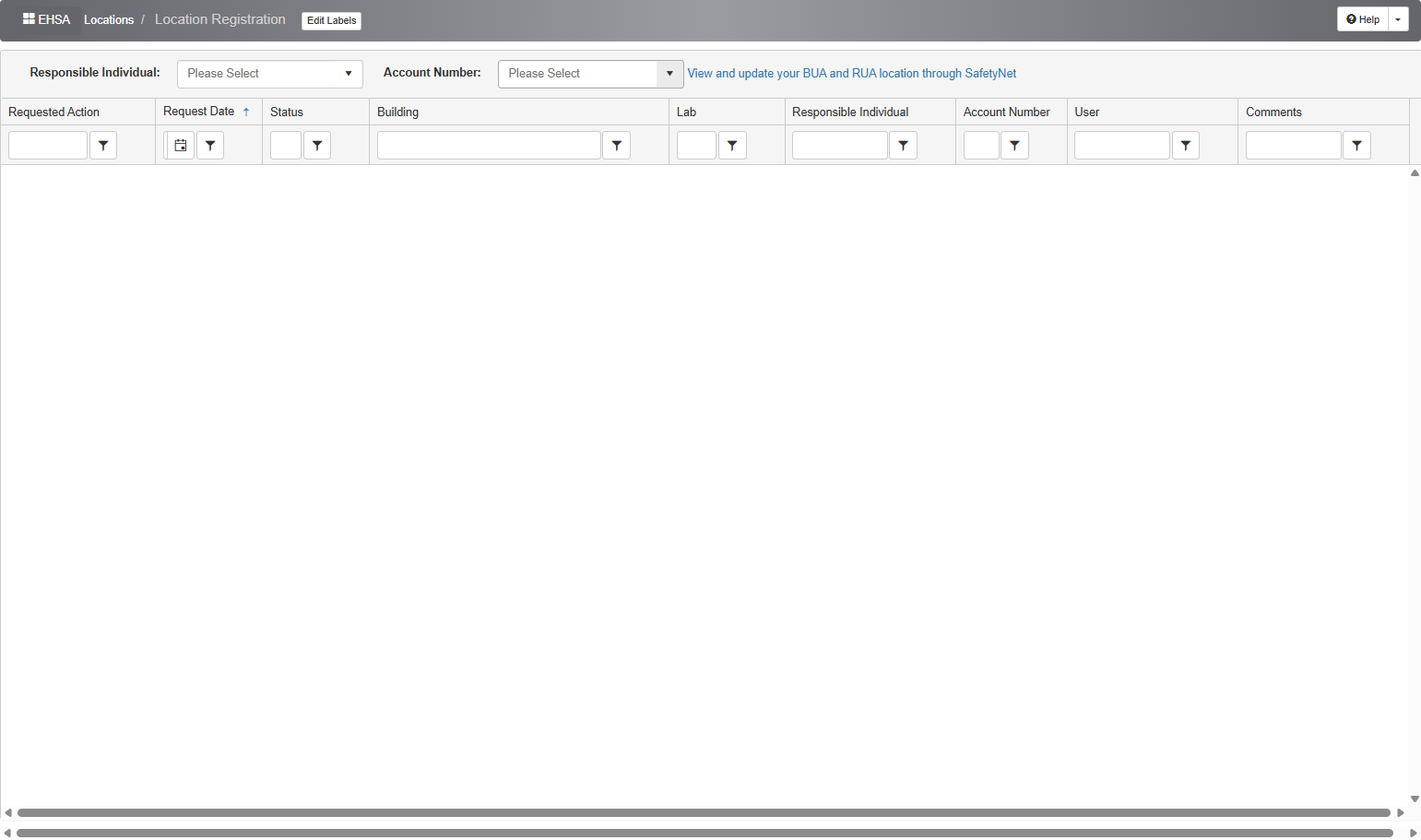Open filter menu for Comments column
This screenshot has width=1421, height=840.
point(1357,146)
